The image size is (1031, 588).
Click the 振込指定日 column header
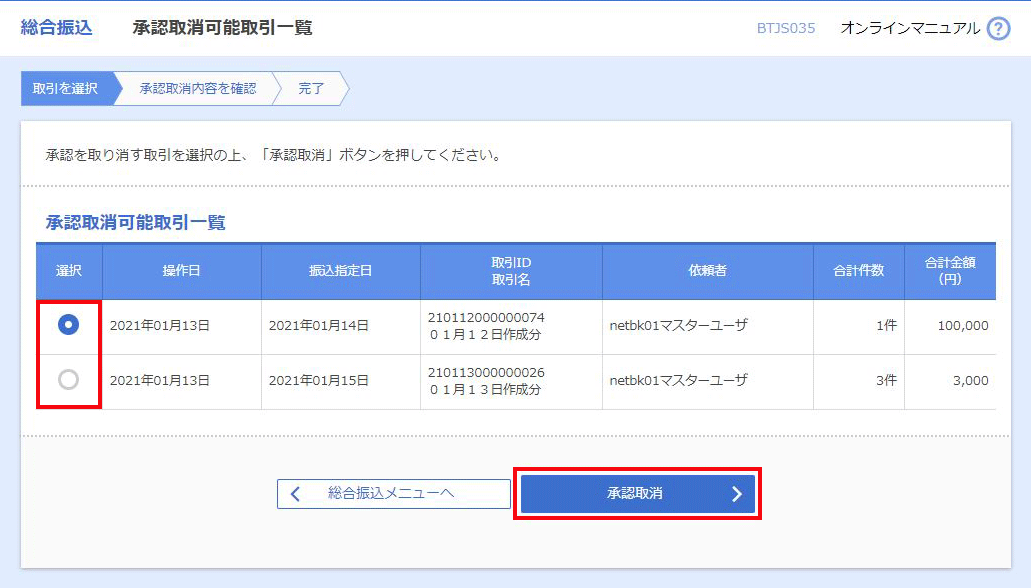point(340,271)
